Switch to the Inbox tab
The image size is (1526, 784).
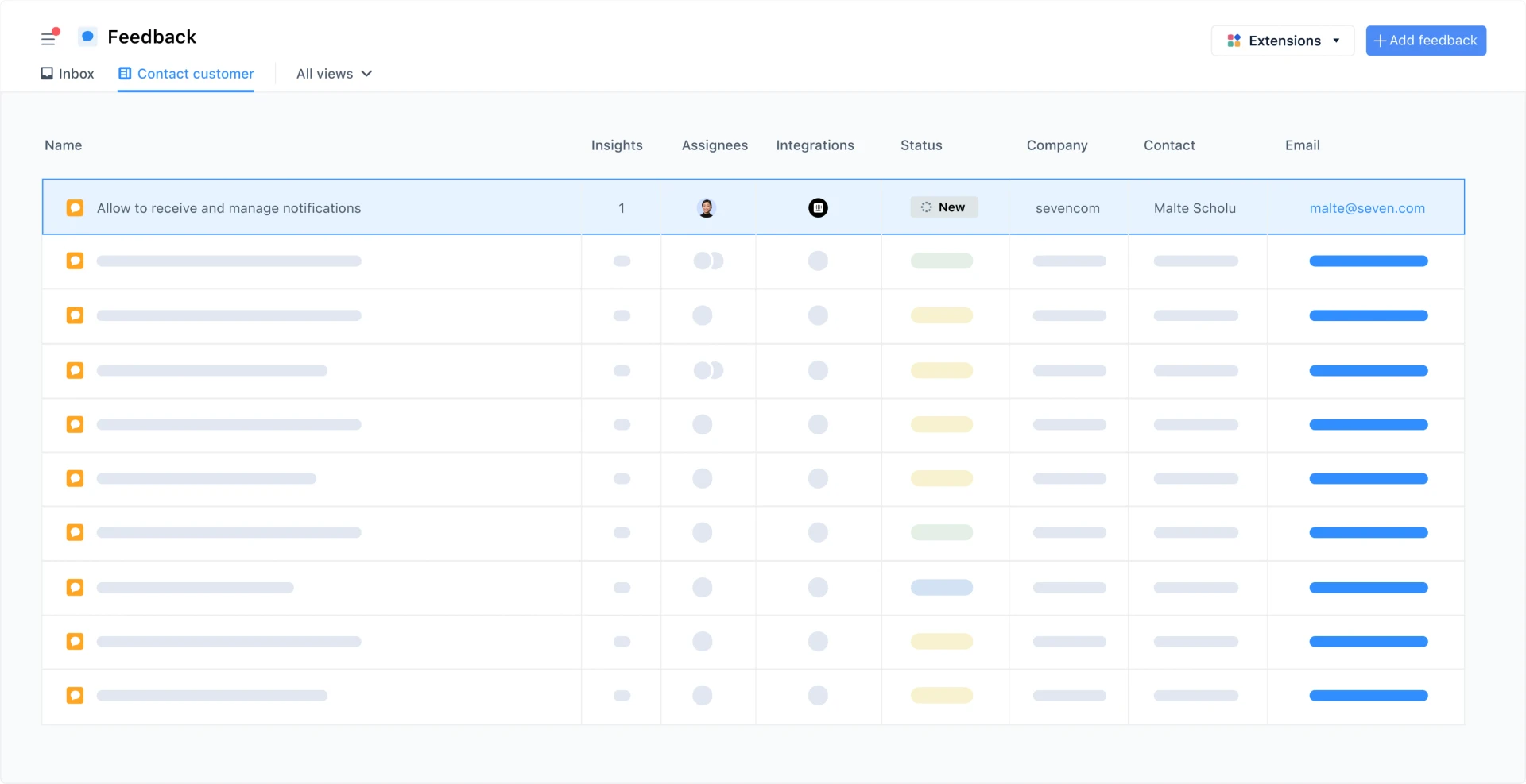point(67,73)
